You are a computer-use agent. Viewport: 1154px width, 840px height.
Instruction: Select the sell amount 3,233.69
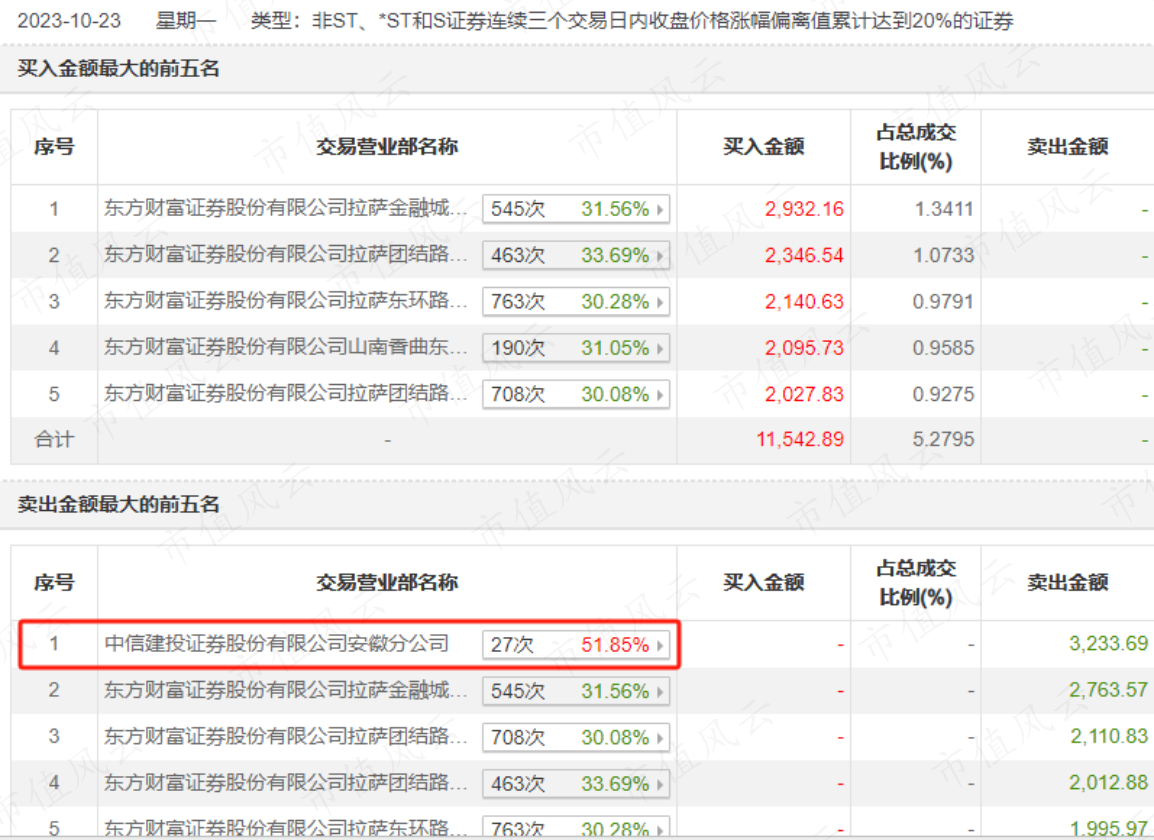(1108, 643)
